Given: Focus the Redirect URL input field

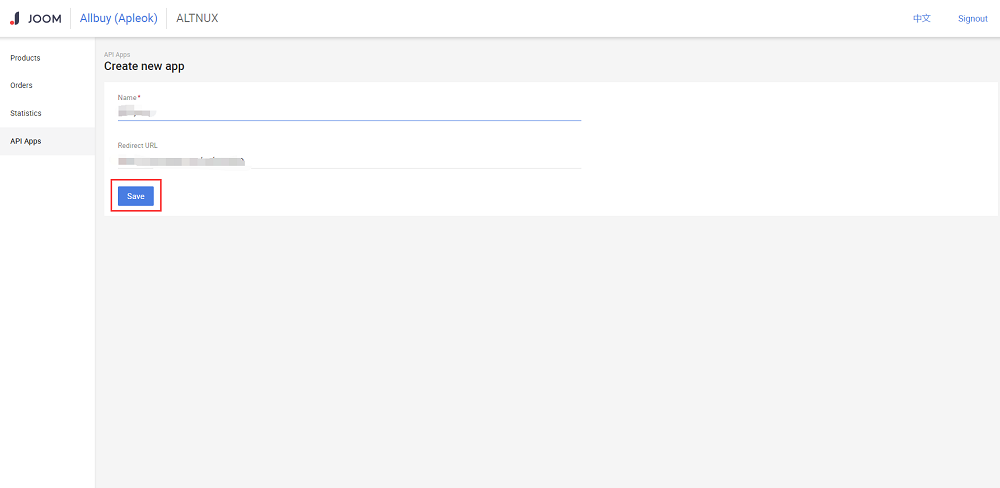Looking at the screenshot, I should (x=349, y=160).
